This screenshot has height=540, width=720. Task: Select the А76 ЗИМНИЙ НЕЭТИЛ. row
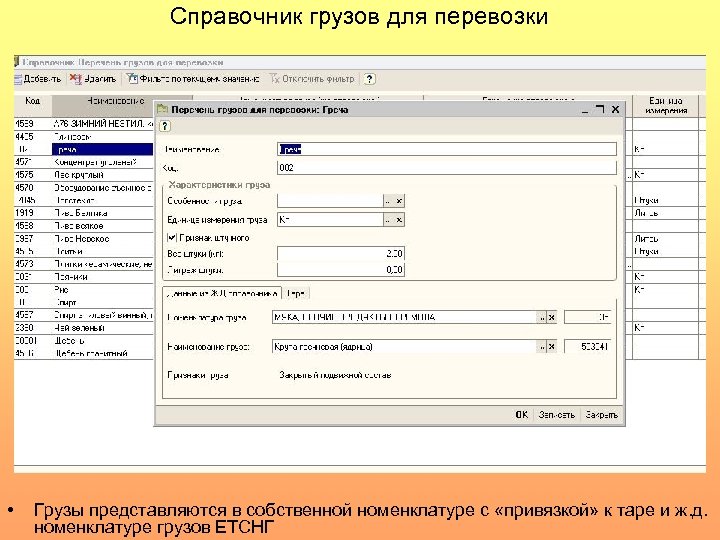tap(84, 124)
